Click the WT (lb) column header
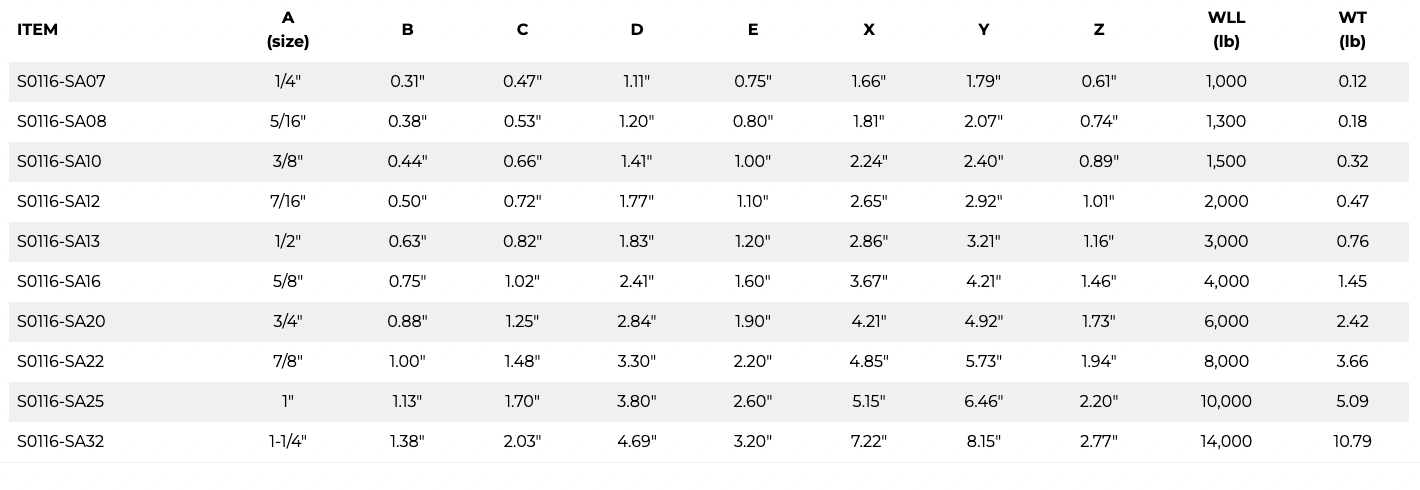1420x490 pixels. pyautogui.click(x=1352, y=30)
